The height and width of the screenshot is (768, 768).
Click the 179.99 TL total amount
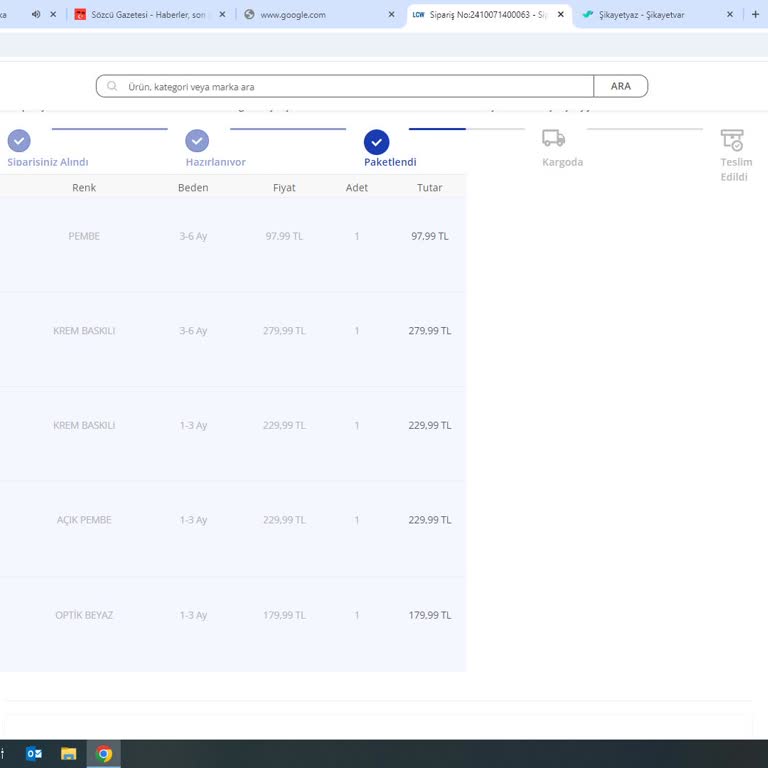430,615
